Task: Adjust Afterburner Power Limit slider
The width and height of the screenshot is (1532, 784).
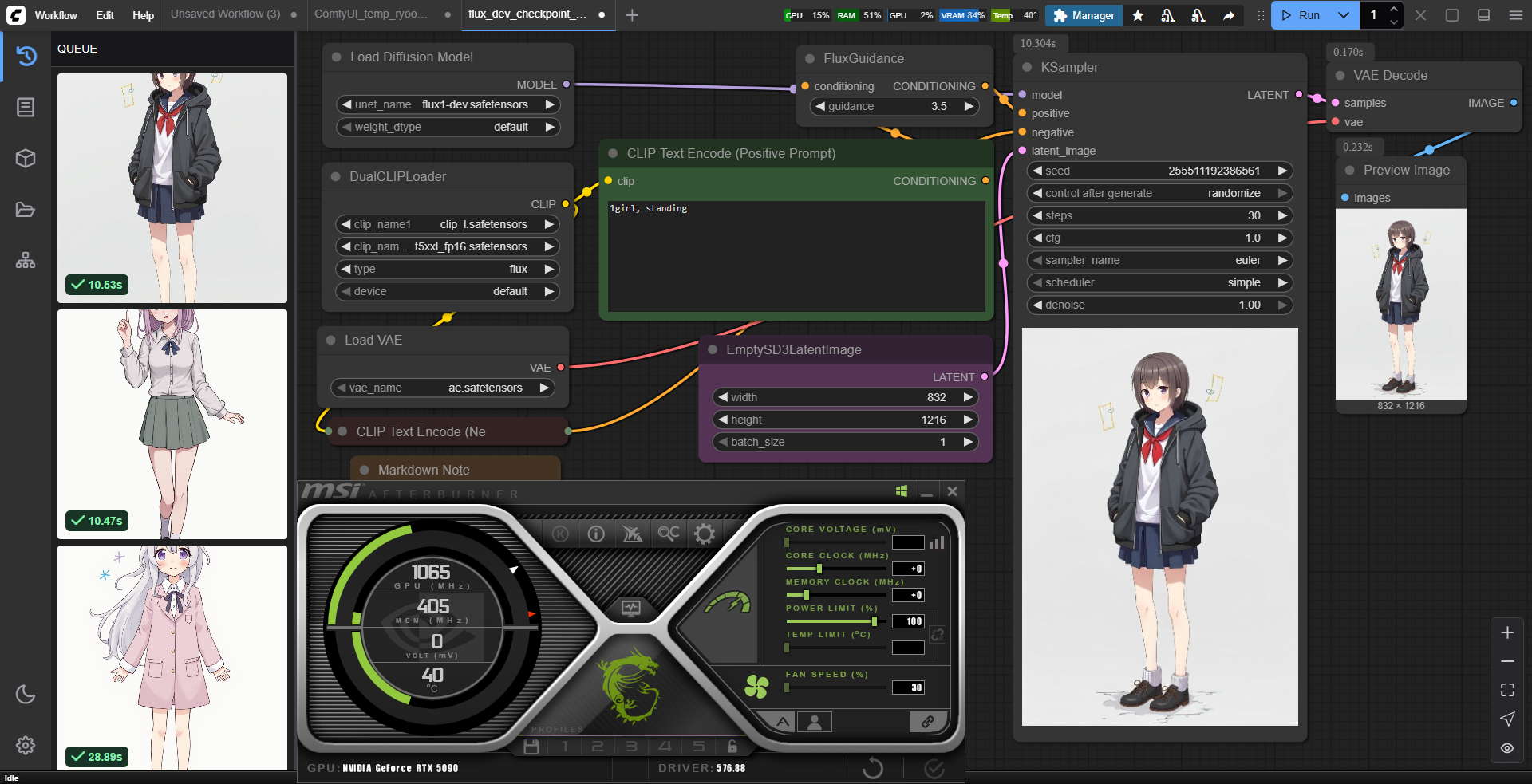Action: point(835,621)
